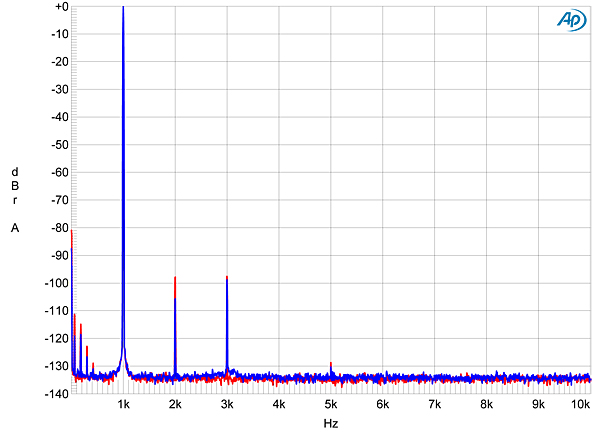Screen dimensions: 600x442
Task: Select the -50 y-axis tick label
Action: (59, 145)
